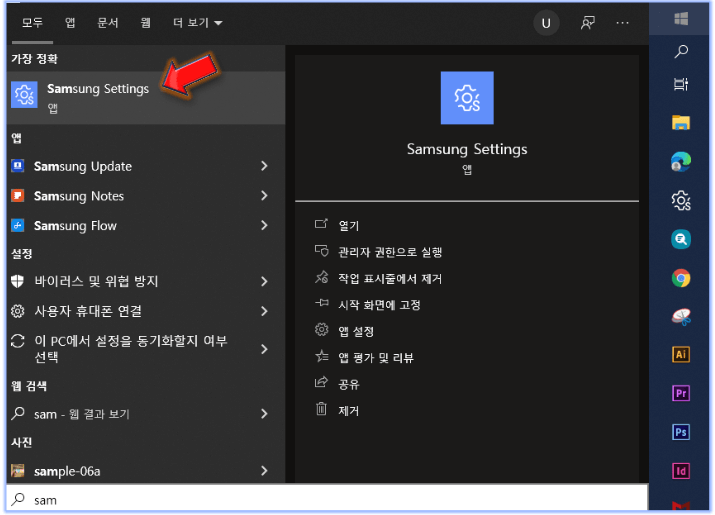Switch to the 앱 tab
715x515 pixels.
[x=70, y=23]
